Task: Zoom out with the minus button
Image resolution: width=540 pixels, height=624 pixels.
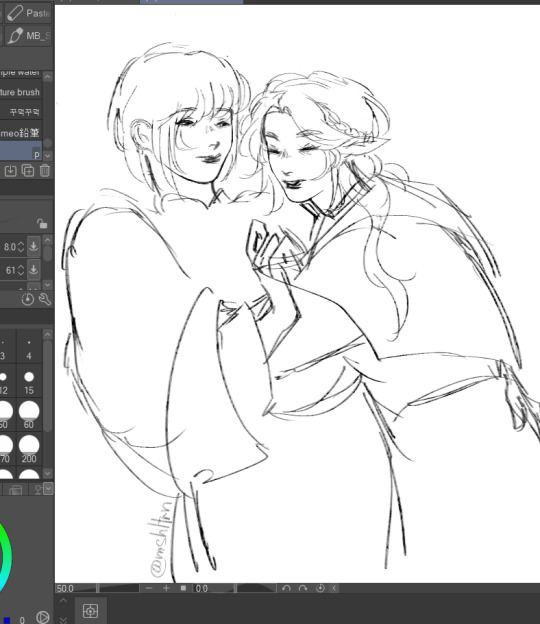Action: [149, 588]
